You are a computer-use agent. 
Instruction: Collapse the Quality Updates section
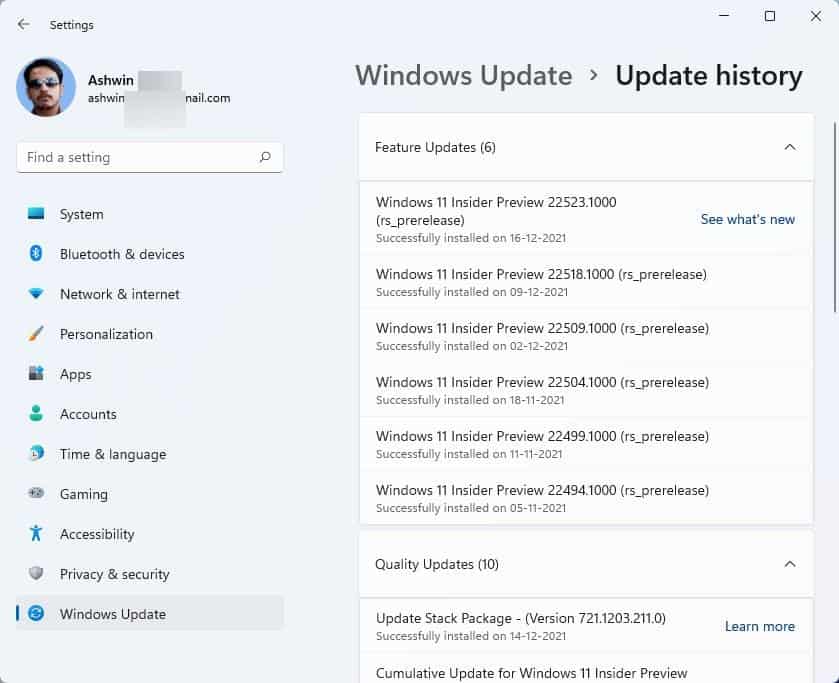point(789,564)
